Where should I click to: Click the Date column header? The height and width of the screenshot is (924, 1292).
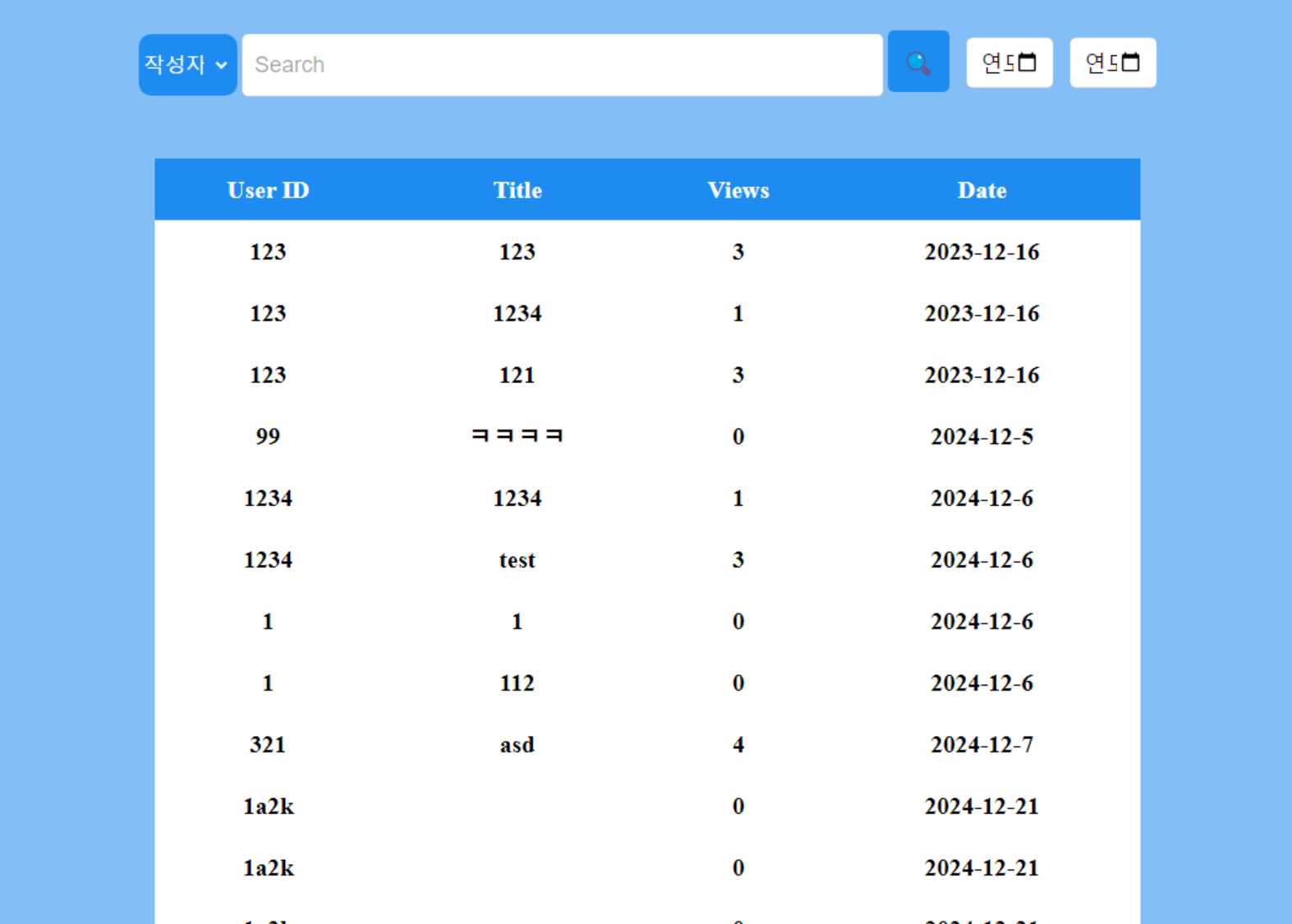(x=982, y=191)
